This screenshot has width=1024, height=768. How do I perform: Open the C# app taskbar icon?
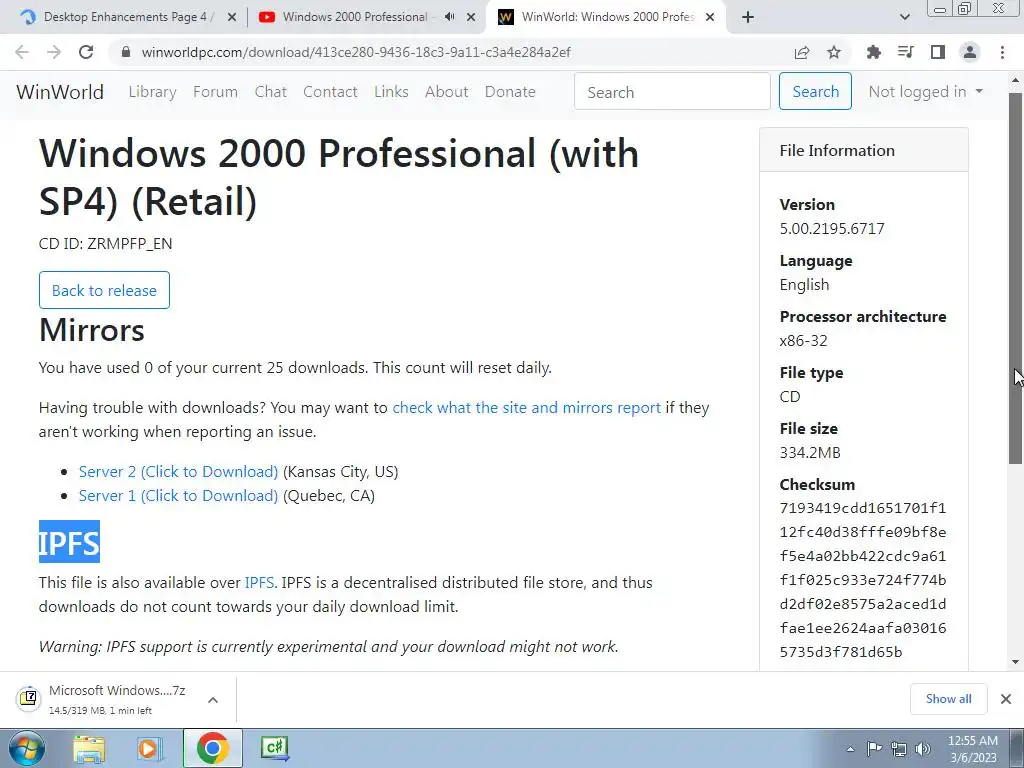click(x=274, y=748)
